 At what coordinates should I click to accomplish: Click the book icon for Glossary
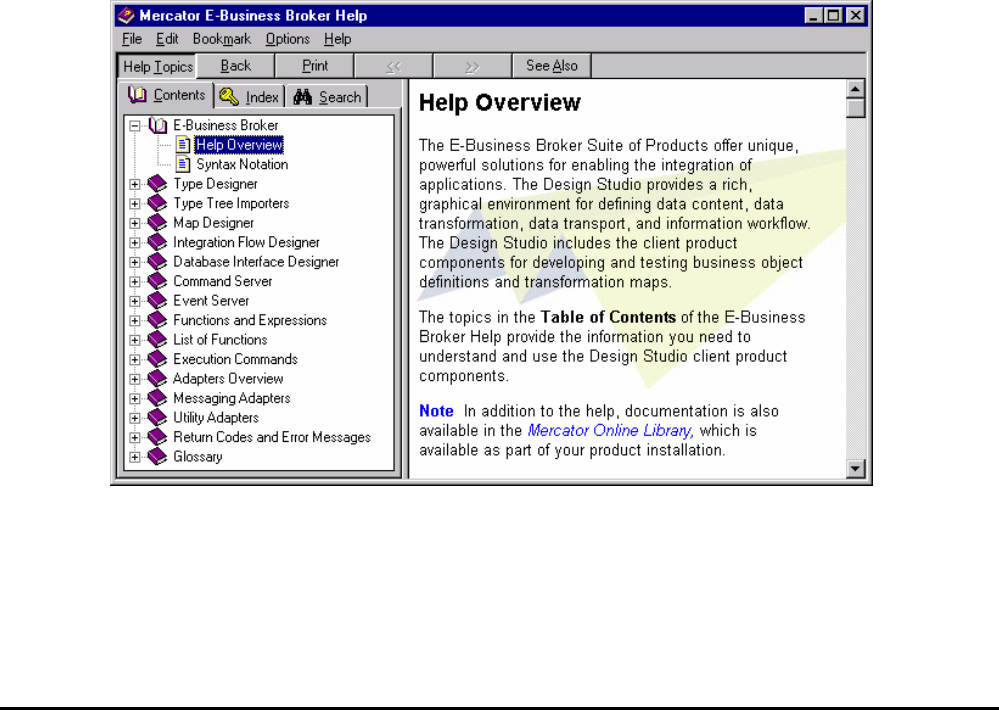157,457
